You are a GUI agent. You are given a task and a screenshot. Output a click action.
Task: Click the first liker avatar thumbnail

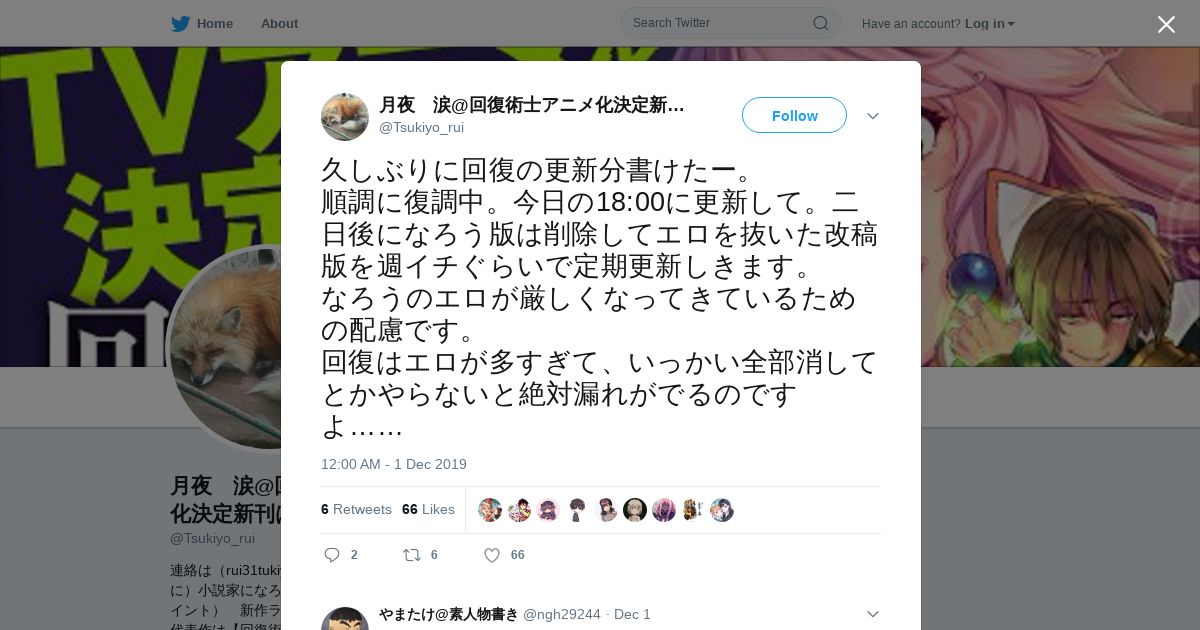pos(490,510)
